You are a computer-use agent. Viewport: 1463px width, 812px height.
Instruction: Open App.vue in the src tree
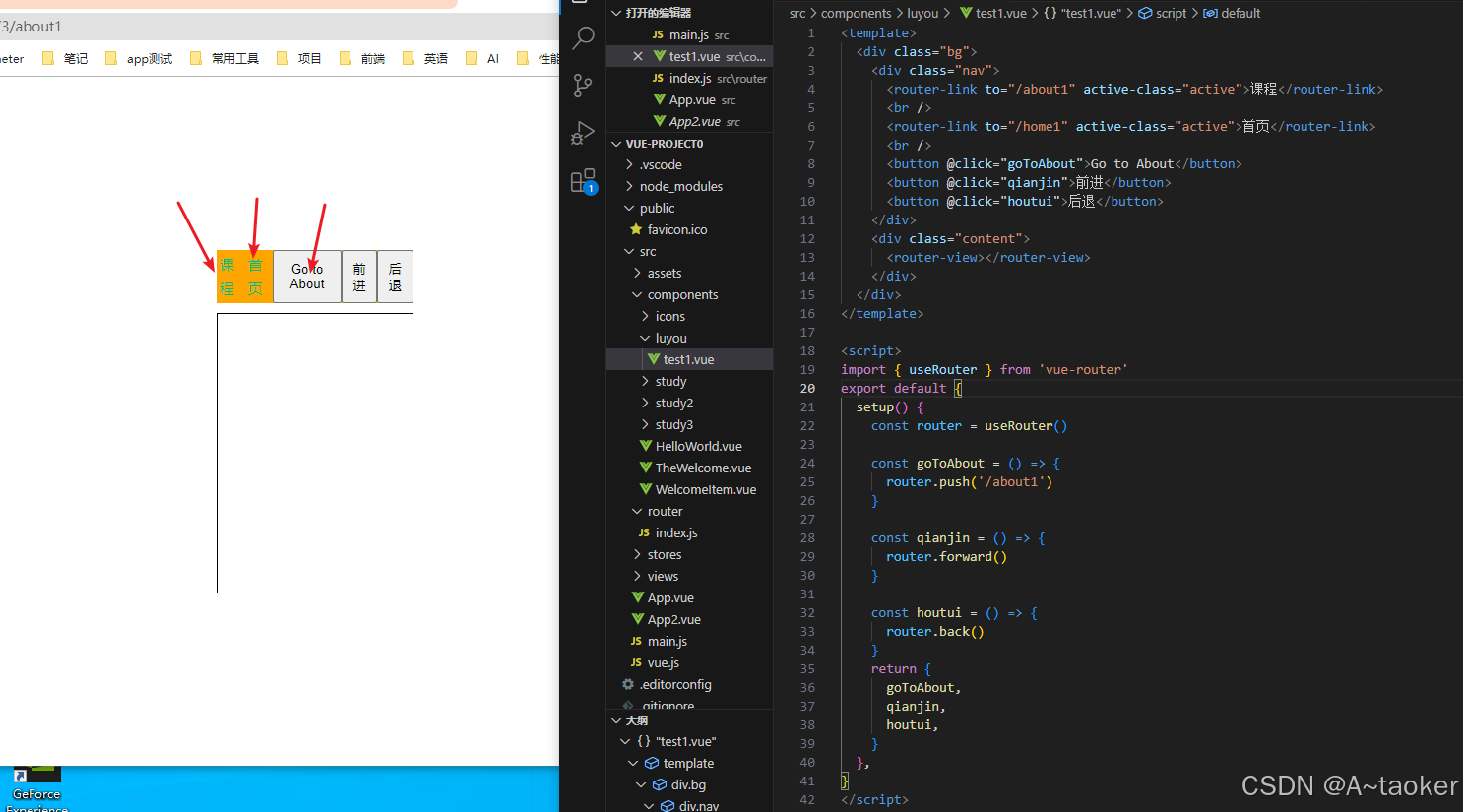pos(689,597)
